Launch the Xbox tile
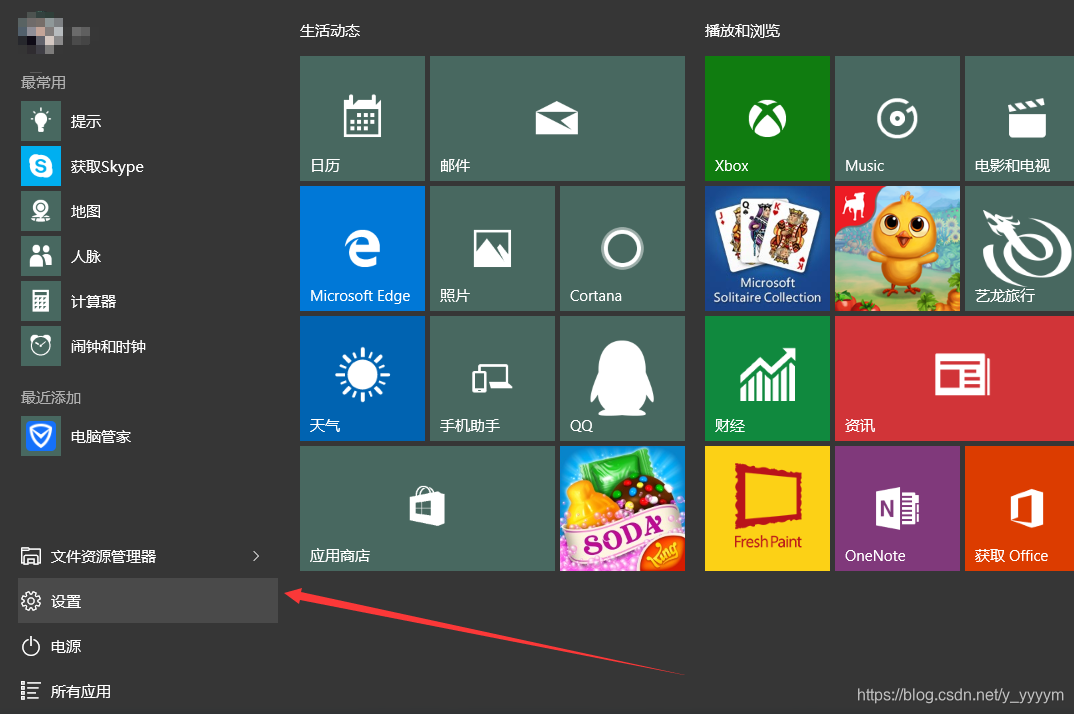Viewport: 1074px width, 714px height. tap(767, 119)
